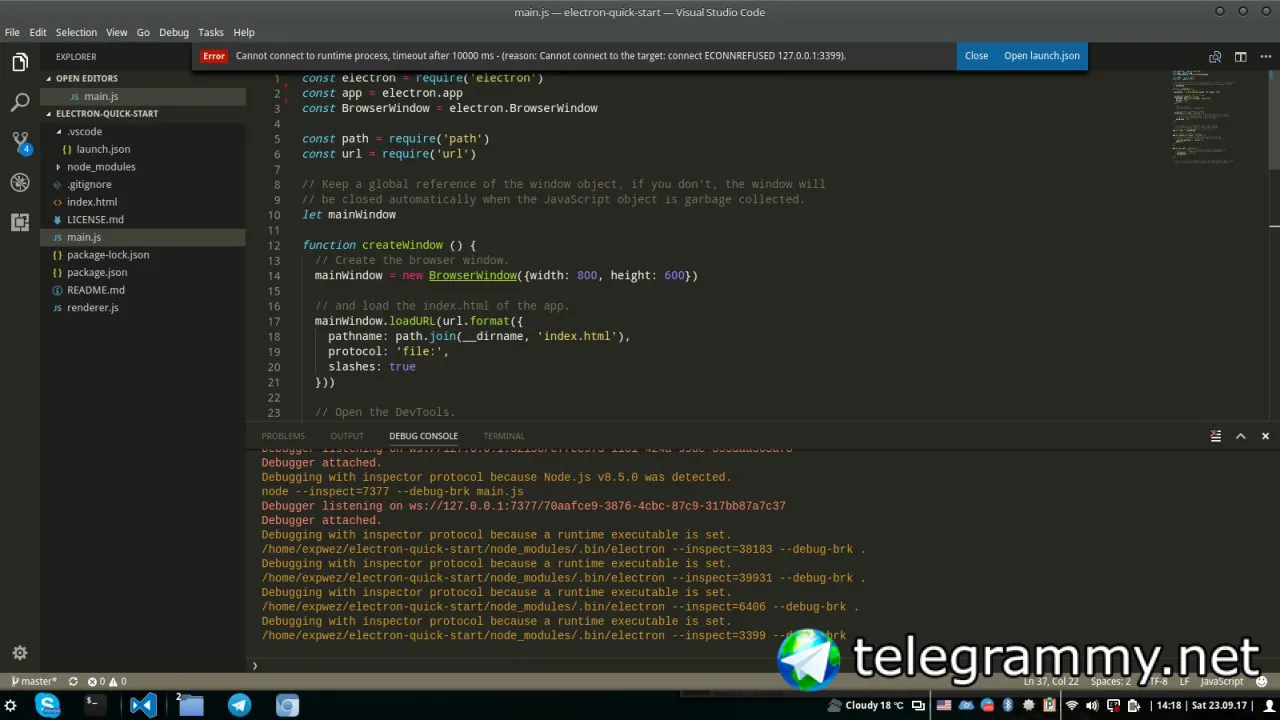This screenshot has height=720, width=1280.
Task: Change the end of line sequence LF
Action: point(1184,682)
